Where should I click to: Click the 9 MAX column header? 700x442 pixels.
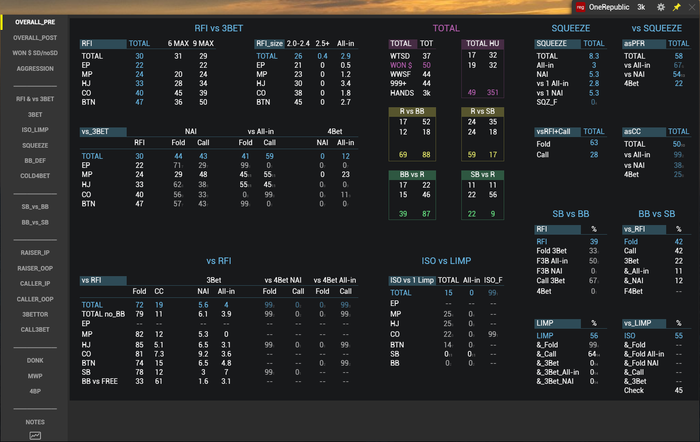(203, 44)
